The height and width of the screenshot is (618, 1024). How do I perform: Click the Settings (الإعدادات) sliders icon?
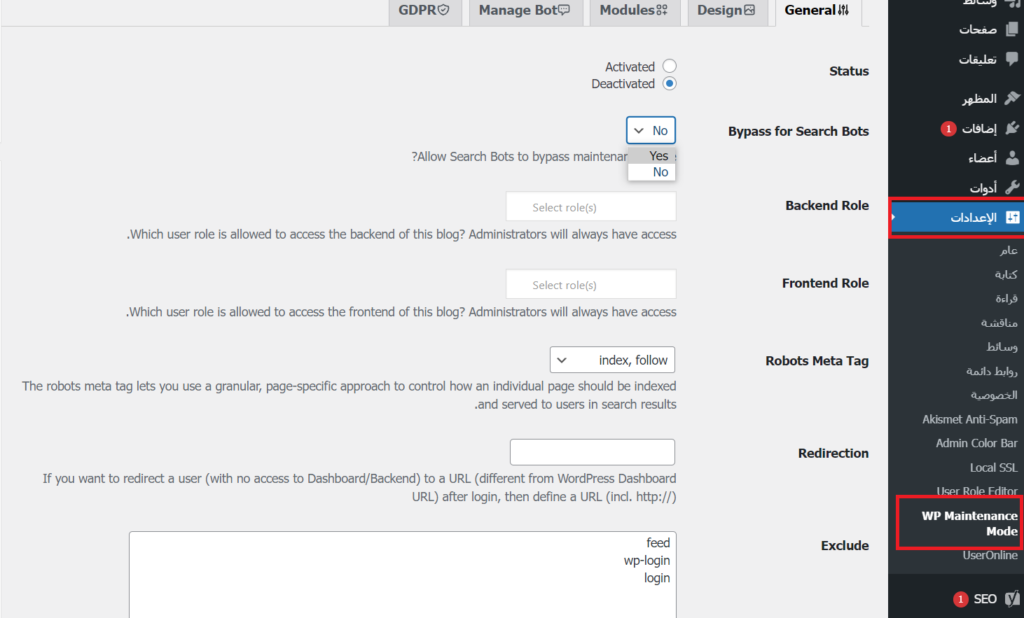click(x=1012, y=217)
